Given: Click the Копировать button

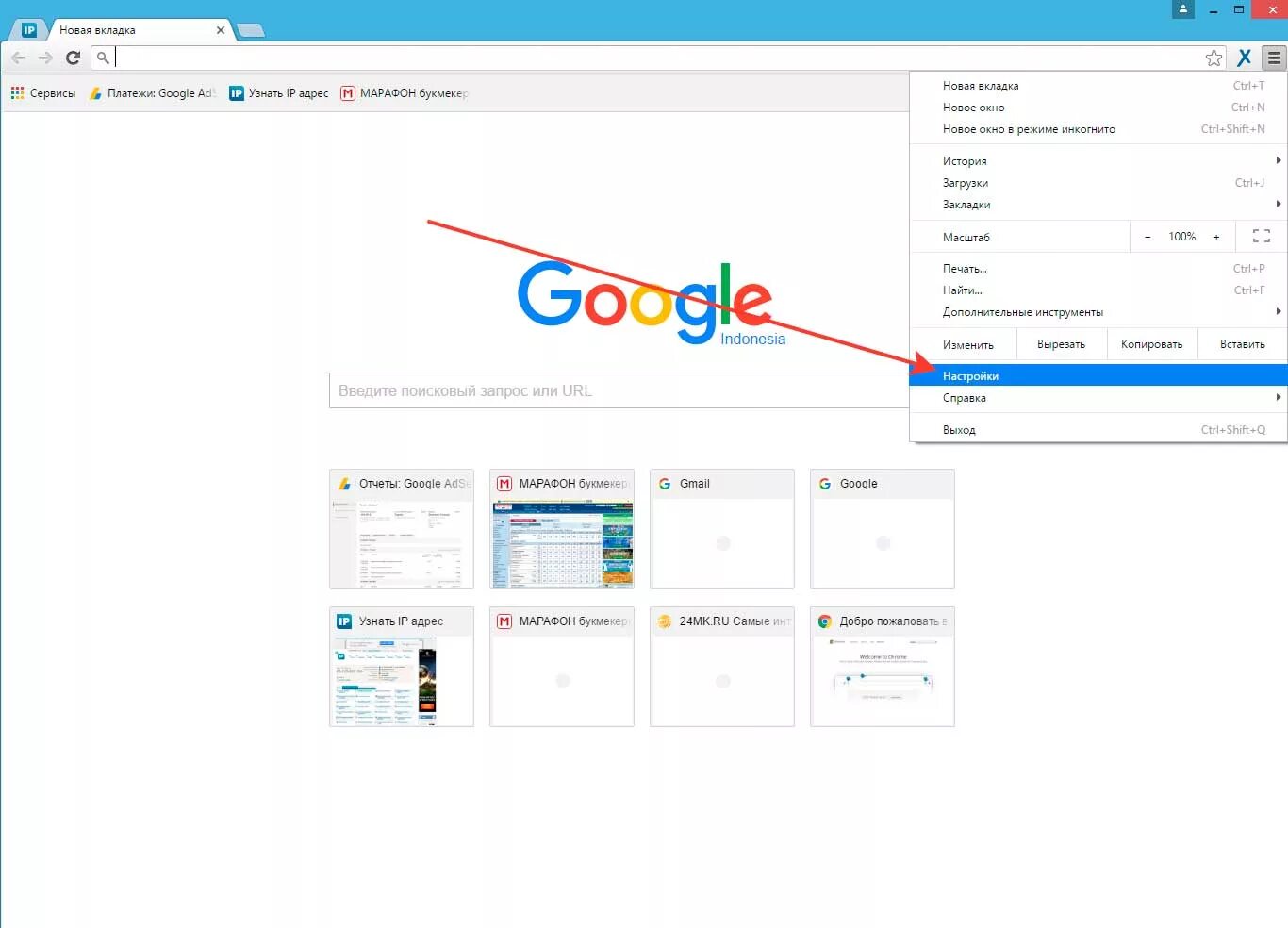Looking at the screenshot, I should pos(1151,344).
